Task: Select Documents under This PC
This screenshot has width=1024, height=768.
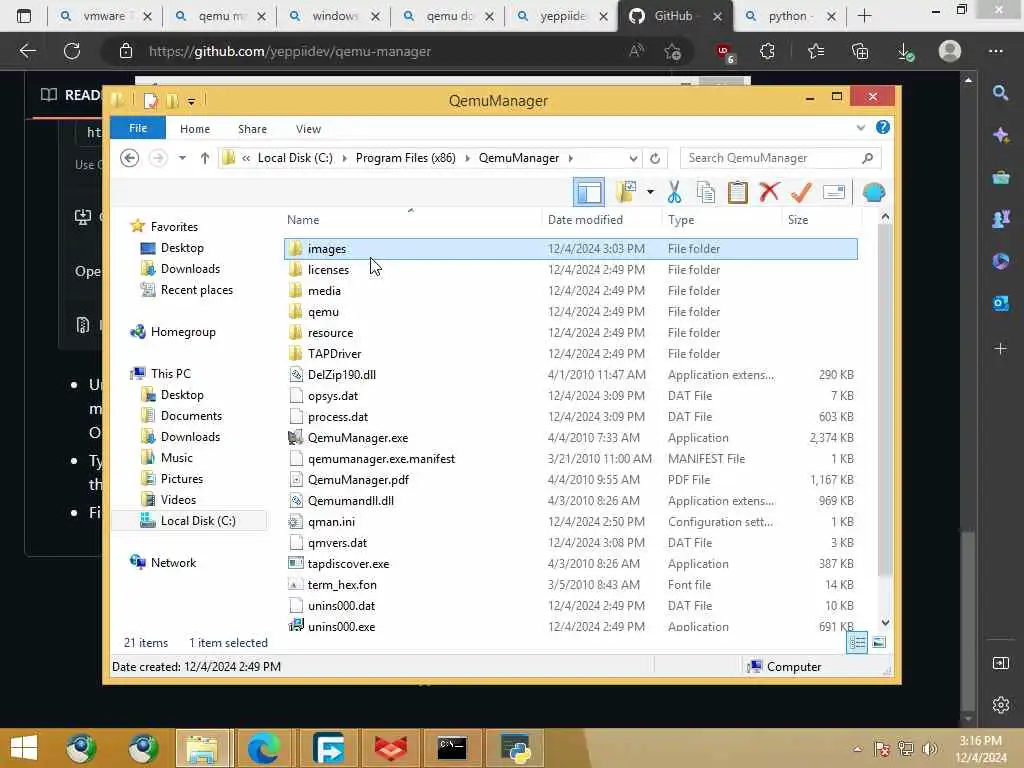Action: pos(182,415)
